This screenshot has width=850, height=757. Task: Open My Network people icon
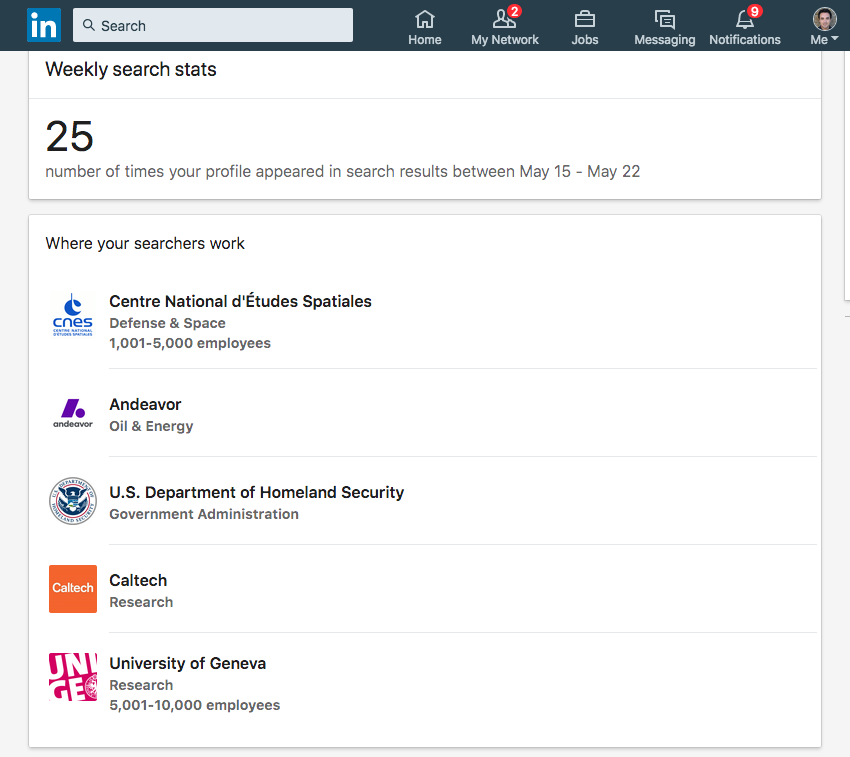(x=503, y=20)
